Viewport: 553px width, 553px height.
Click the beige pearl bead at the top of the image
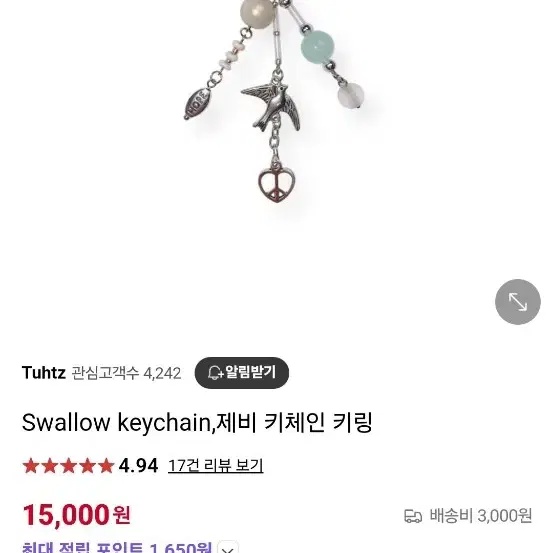pos(257,12)
